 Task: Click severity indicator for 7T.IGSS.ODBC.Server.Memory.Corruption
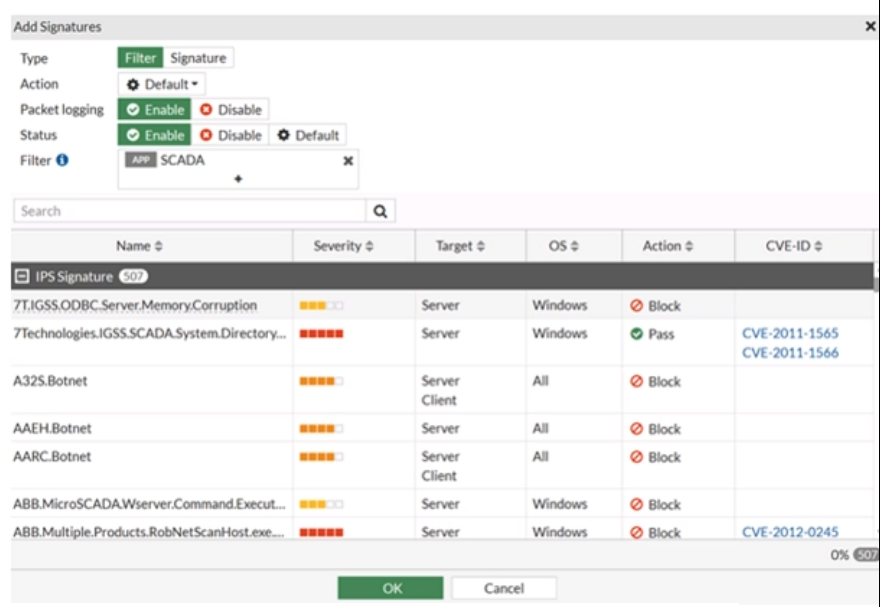pyautogui.click(x=321, y=306)
